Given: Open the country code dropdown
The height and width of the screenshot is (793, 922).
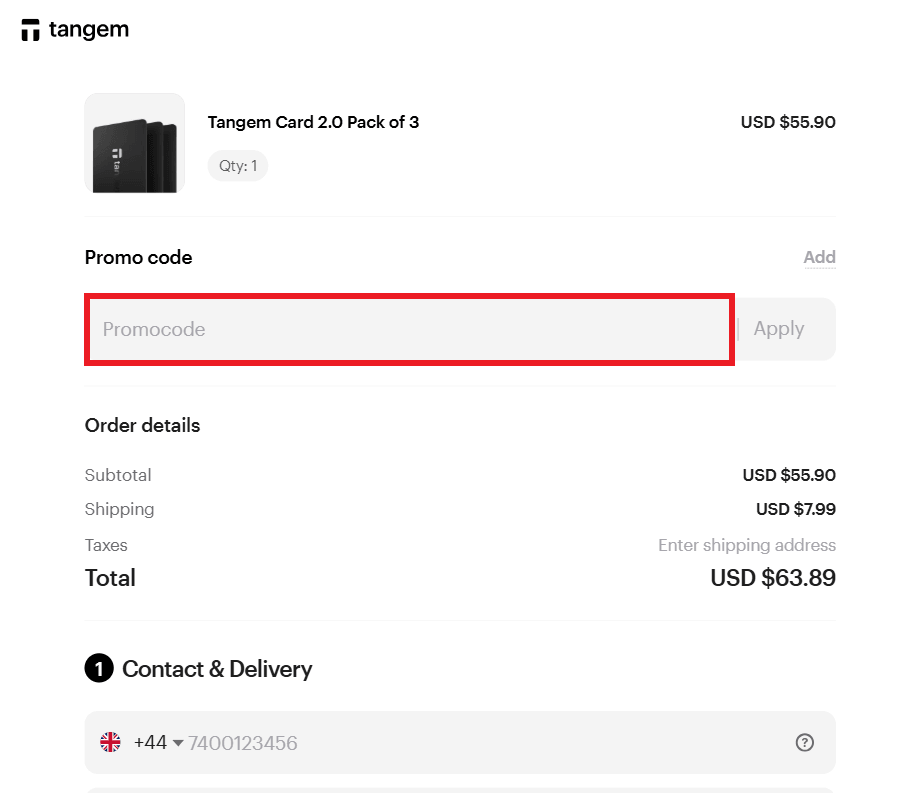Looking at the screenshot, I should (178, 742).
